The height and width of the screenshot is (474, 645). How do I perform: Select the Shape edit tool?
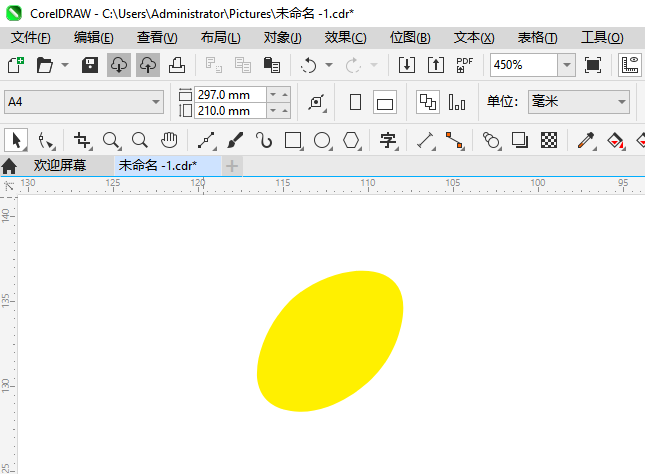pyautogui.click(x=46, y=140)
